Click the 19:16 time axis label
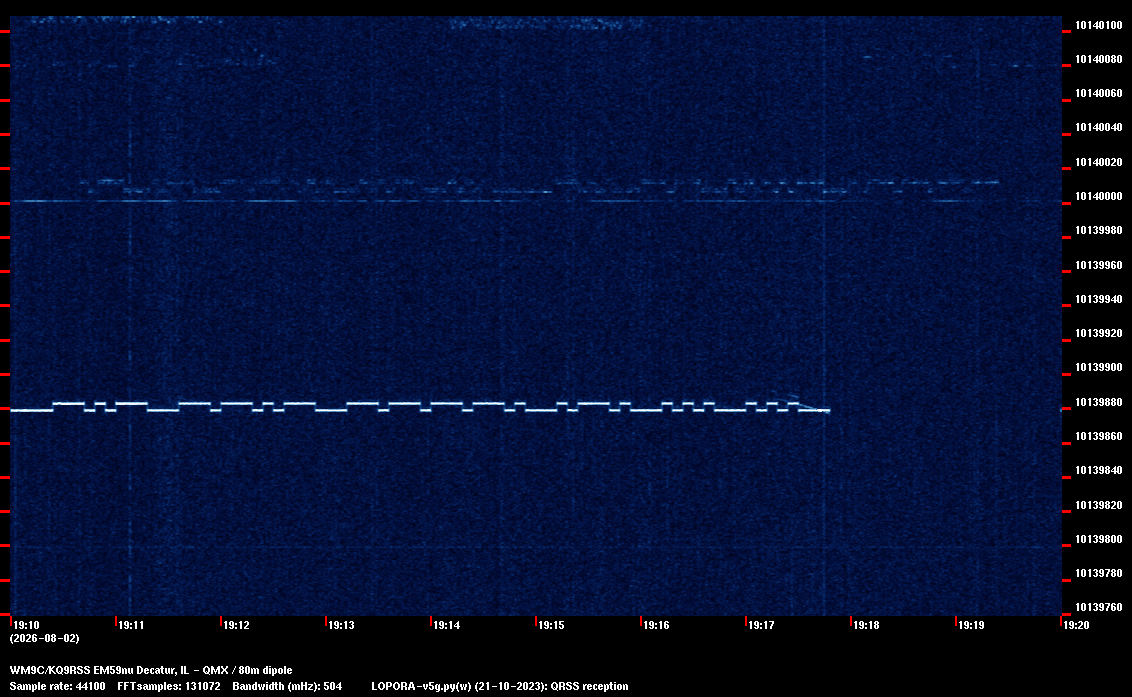1132x697 pixels. click(x=656, y=625)
